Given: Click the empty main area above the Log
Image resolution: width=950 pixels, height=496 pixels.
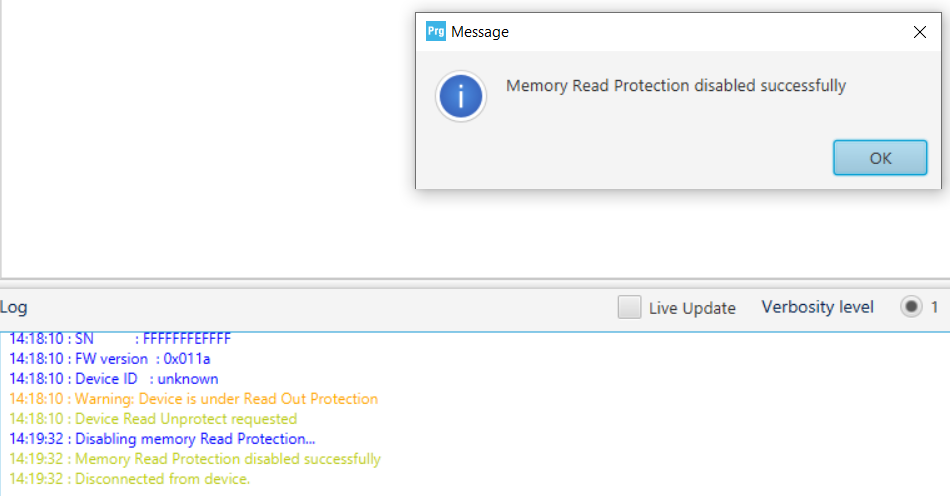Looking at the screenshot, I should [206, 139].
